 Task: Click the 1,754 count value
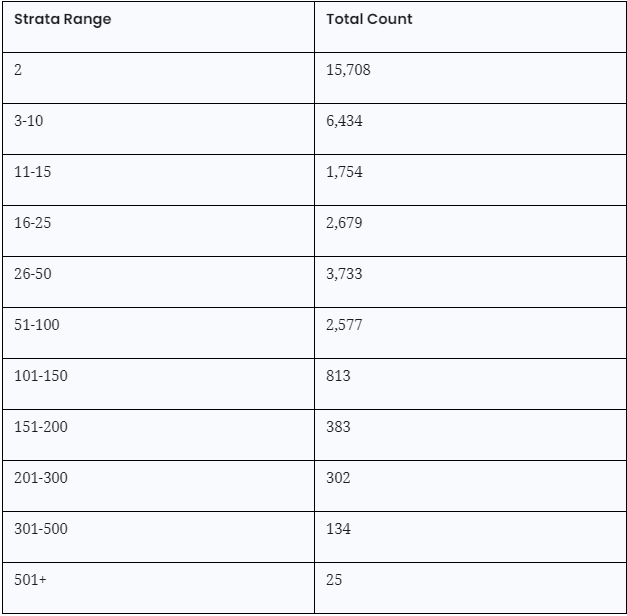tap(344, 172)
